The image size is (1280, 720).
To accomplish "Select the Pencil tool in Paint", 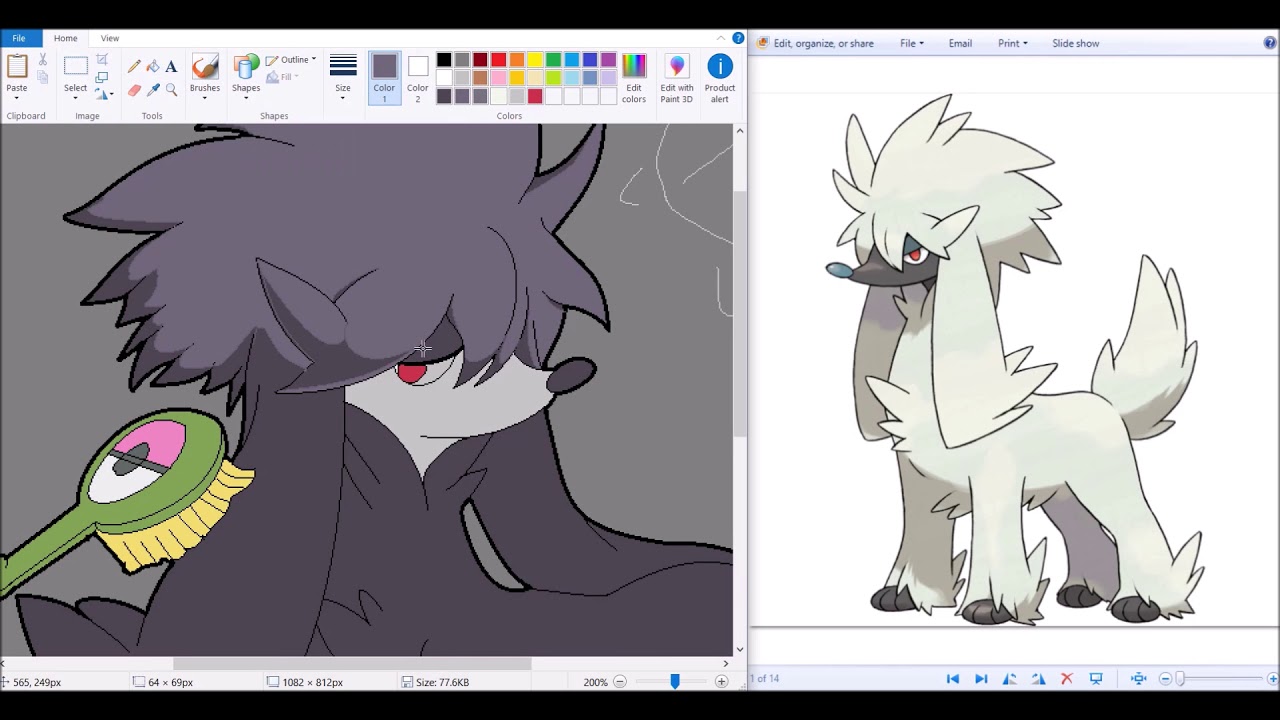I will point(134,67).
